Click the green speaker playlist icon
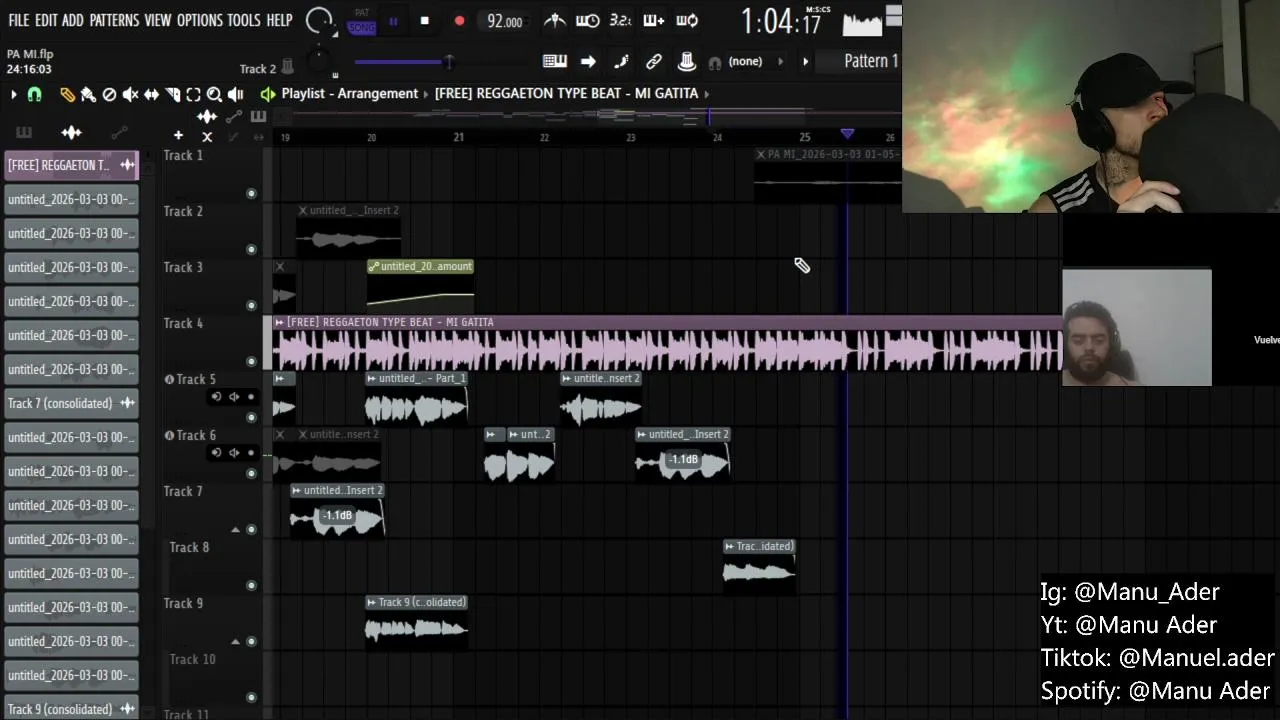The image size is (1280, 720). (x=268, y=94)
